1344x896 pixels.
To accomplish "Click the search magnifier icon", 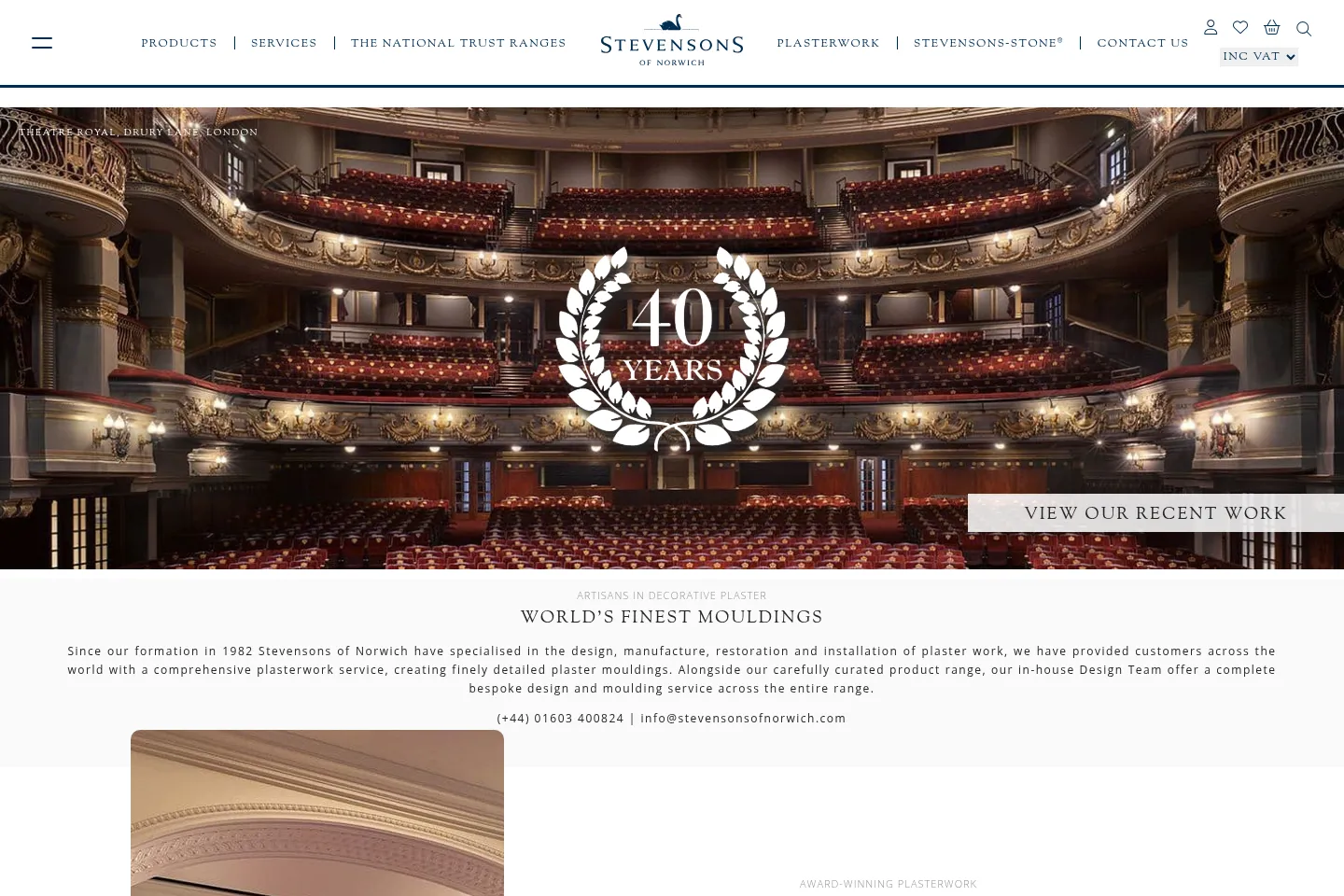I will [x=1304, y=29].
